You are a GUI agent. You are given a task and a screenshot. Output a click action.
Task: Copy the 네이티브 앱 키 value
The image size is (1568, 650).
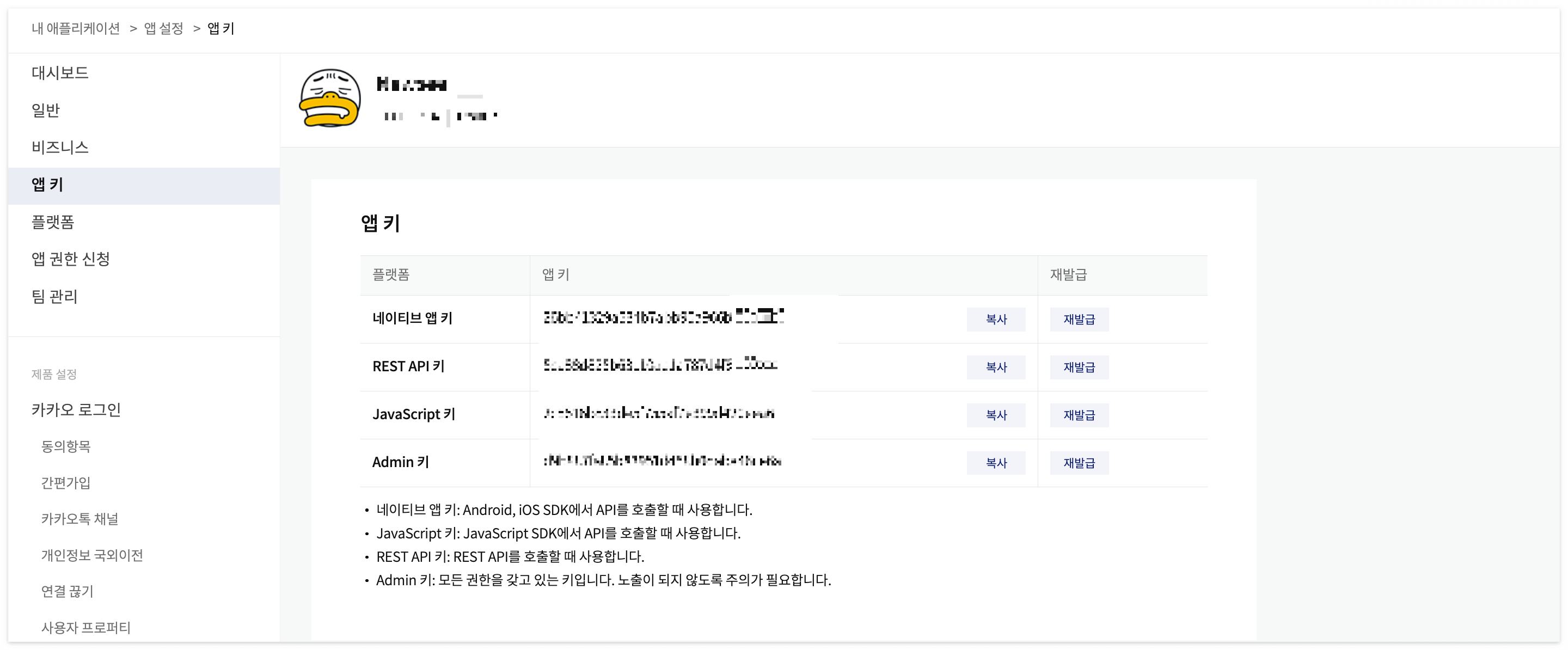point(995,320)
